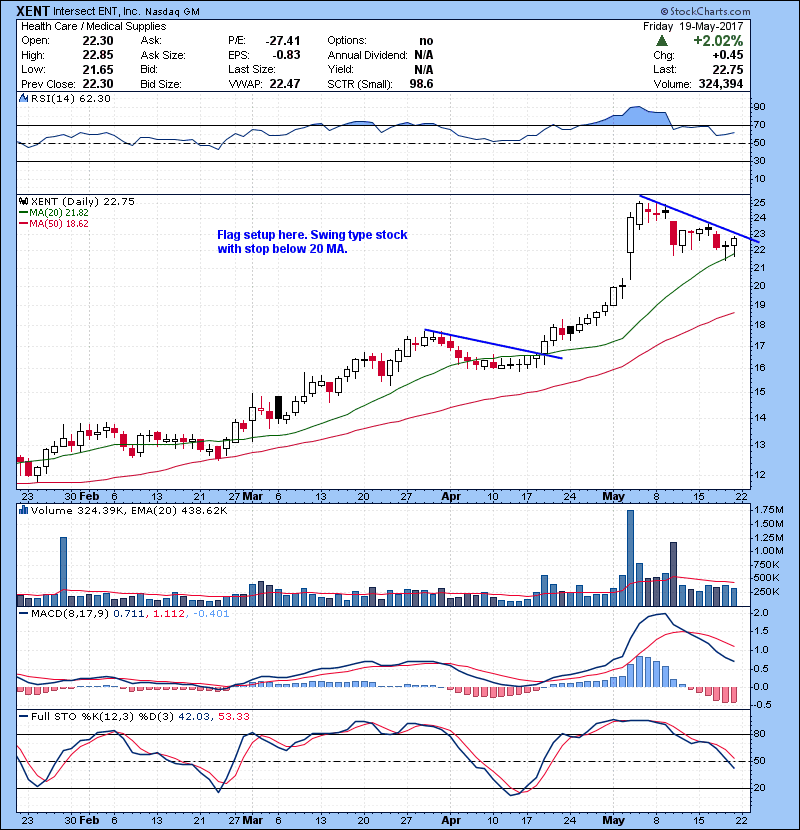Click the Low 21.65 value
Viewport: 800px width, 830px height.
click(98, 69)
